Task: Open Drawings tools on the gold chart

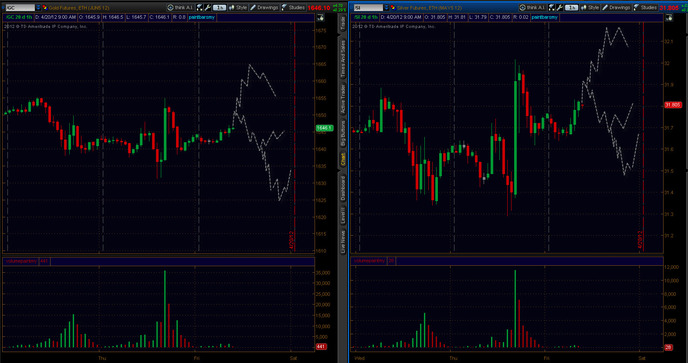Action: coord(264,7)
